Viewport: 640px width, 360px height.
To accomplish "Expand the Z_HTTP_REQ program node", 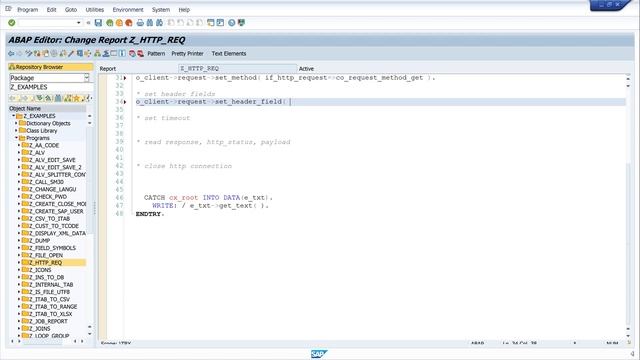I will coord(19,262).
